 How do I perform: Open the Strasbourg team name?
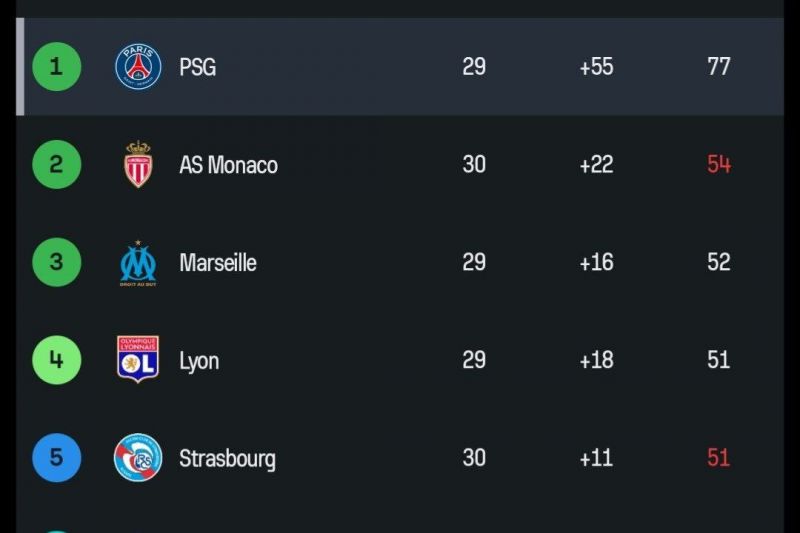pyautogui.click(x=227, y=459)
